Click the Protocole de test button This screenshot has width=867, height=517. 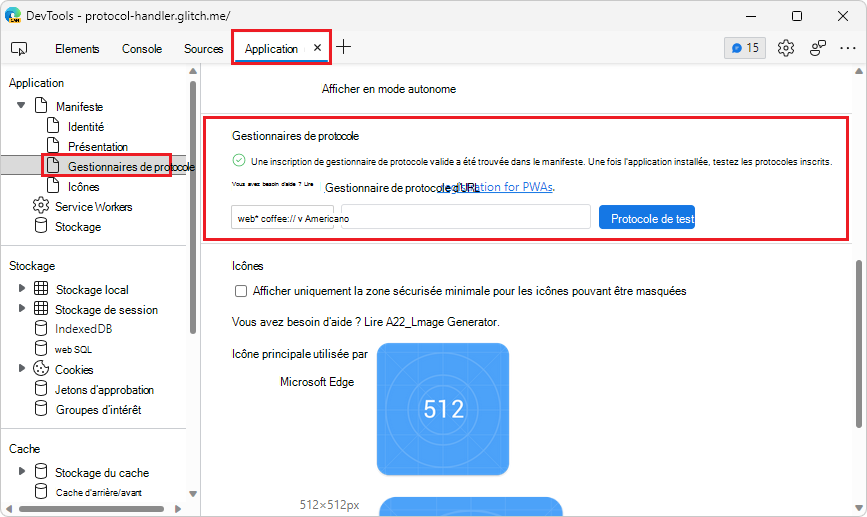click(647, 218)
